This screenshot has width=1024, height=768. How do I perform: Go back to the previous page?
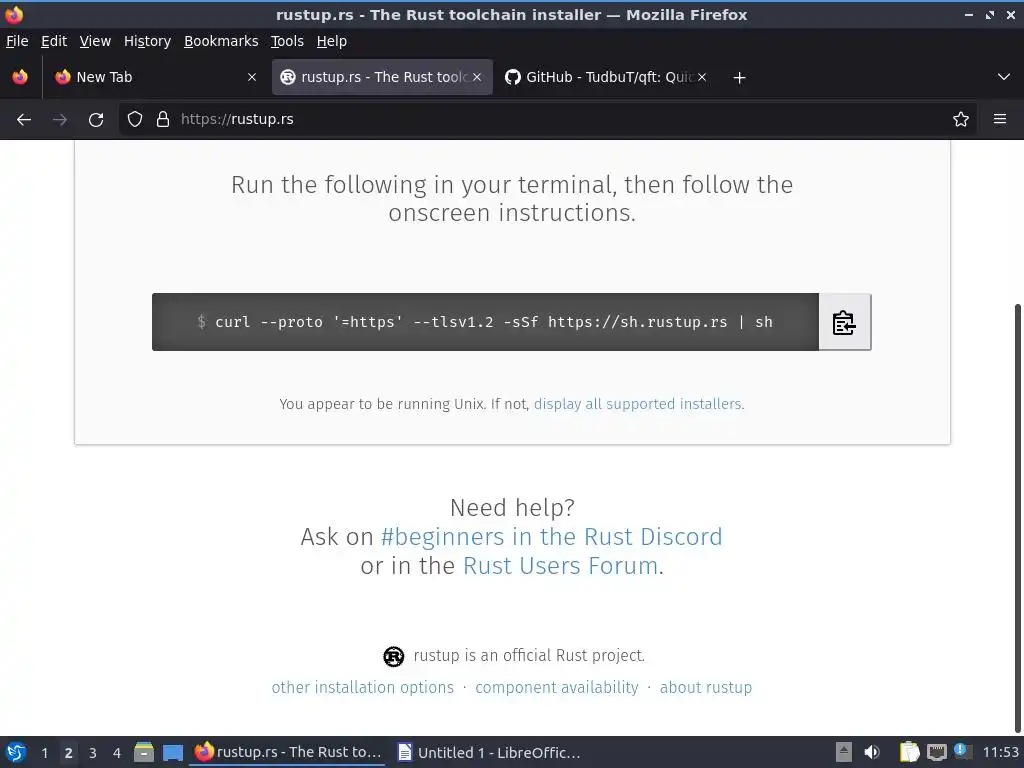24,120
